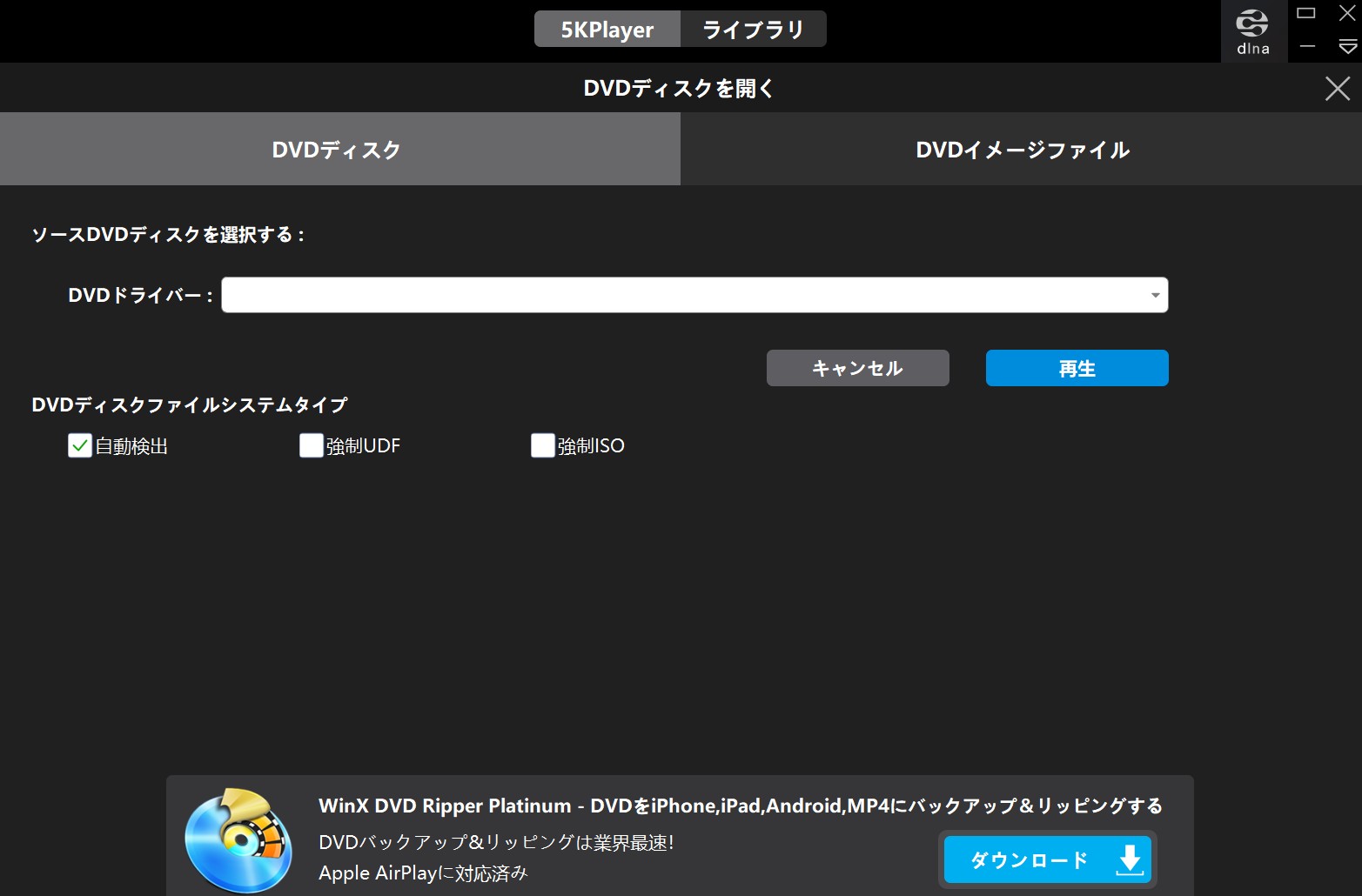Click the Apple AirPlayに対応済み text

coord(423,873)
